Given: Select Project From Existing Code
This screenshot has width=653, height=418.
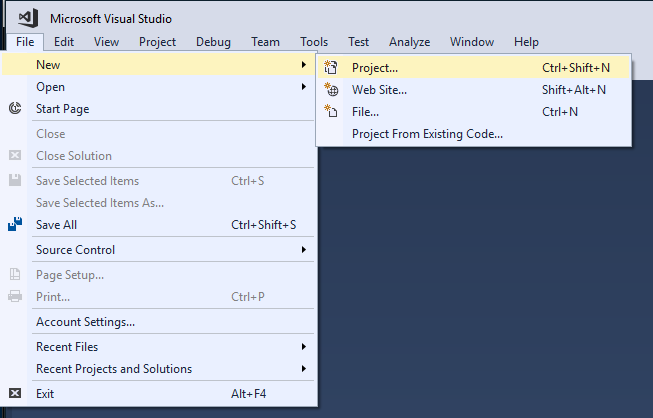Looking at the screenshot, I should tap(427, 134).
